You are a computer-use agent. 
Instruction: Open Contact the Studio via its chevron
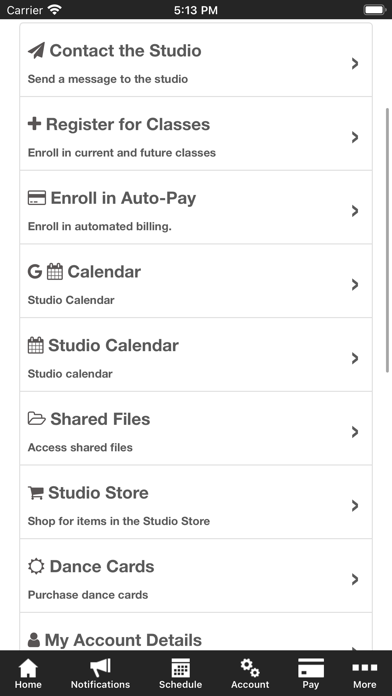point(355,63)
